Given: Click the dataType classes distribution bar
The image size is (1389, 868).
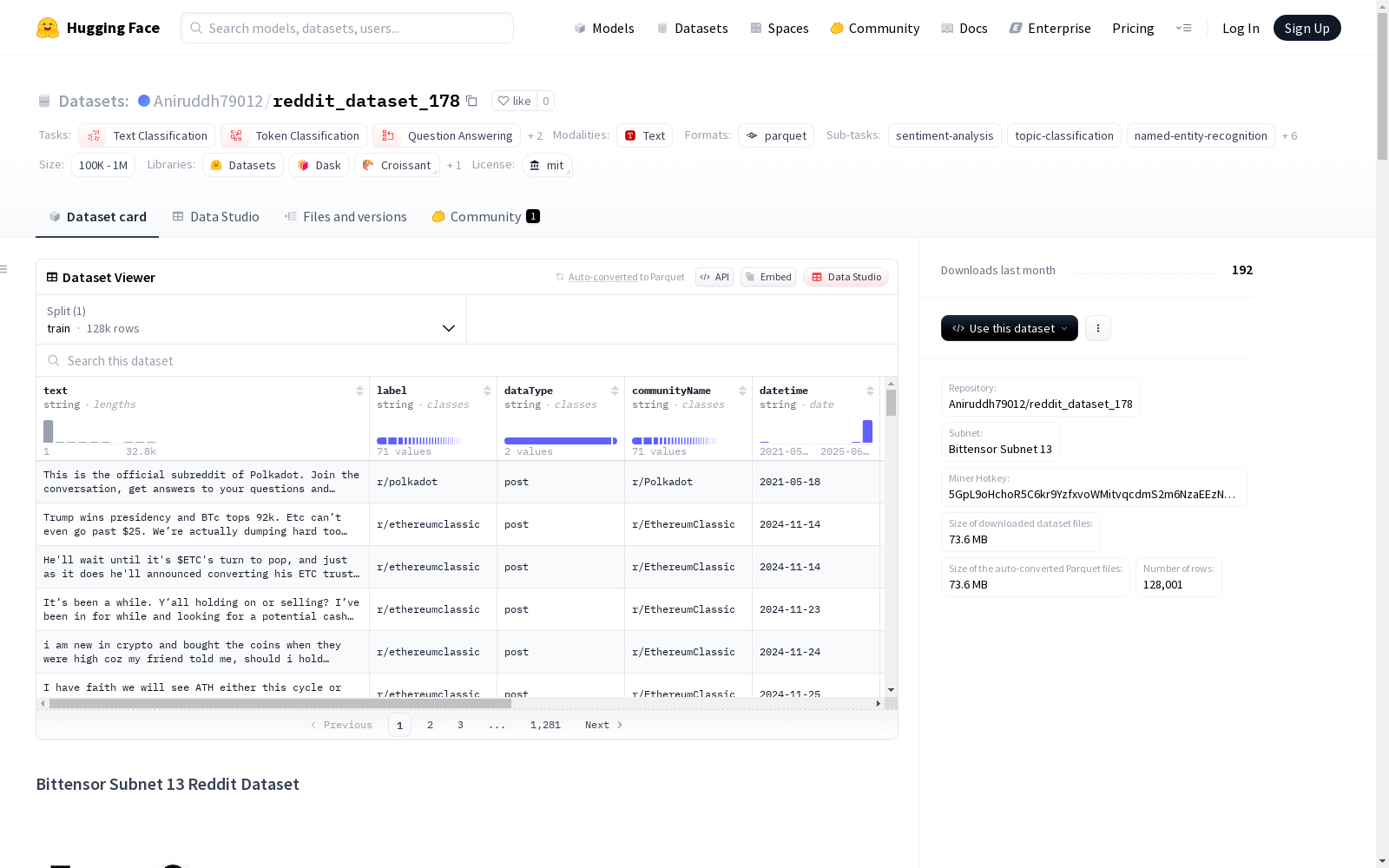Looking at the screenshot, I should (x=560, y=441).
